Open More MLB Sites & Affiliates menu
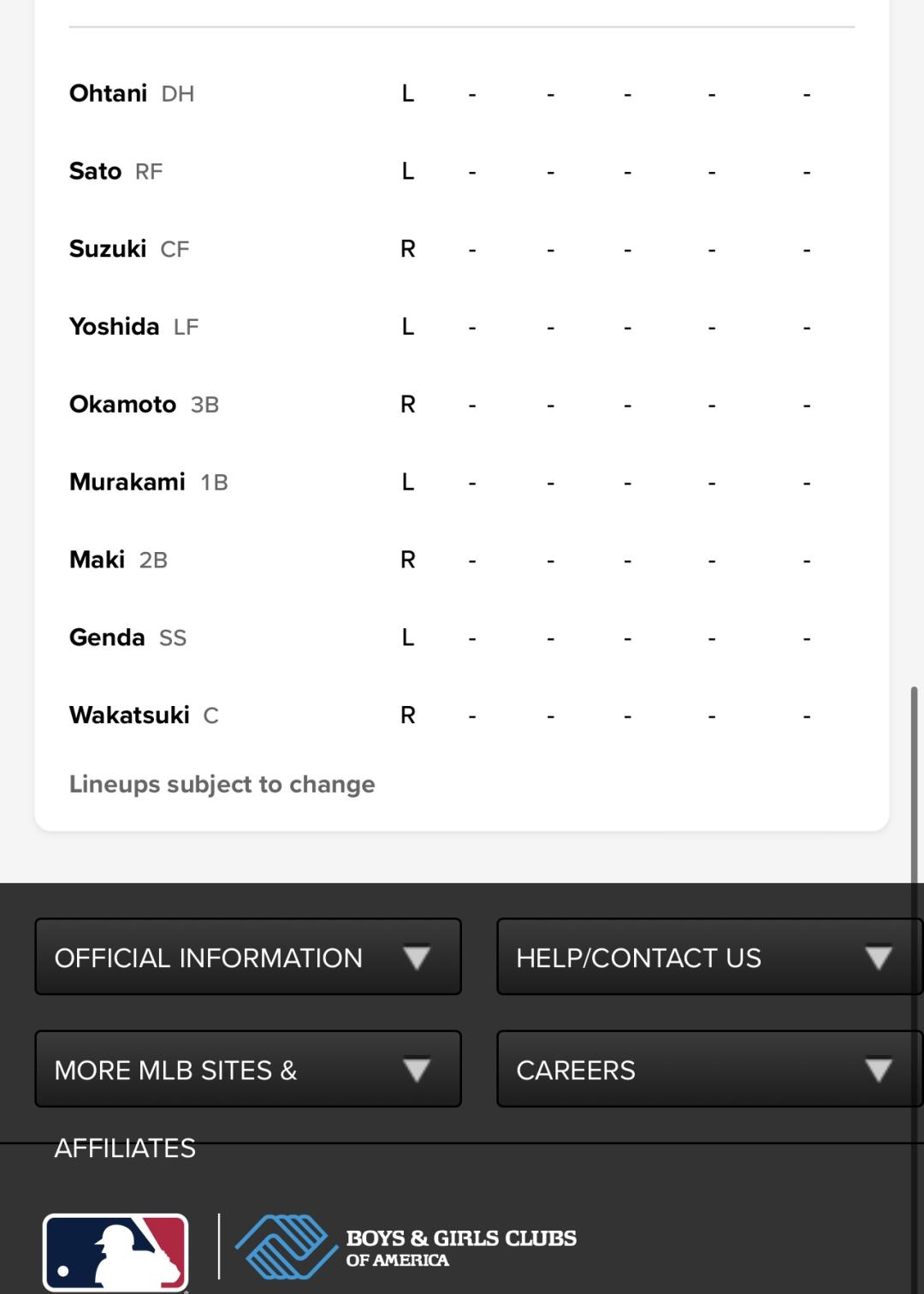The height and width of the screenshot is (1294, 924). [175, 1070]
